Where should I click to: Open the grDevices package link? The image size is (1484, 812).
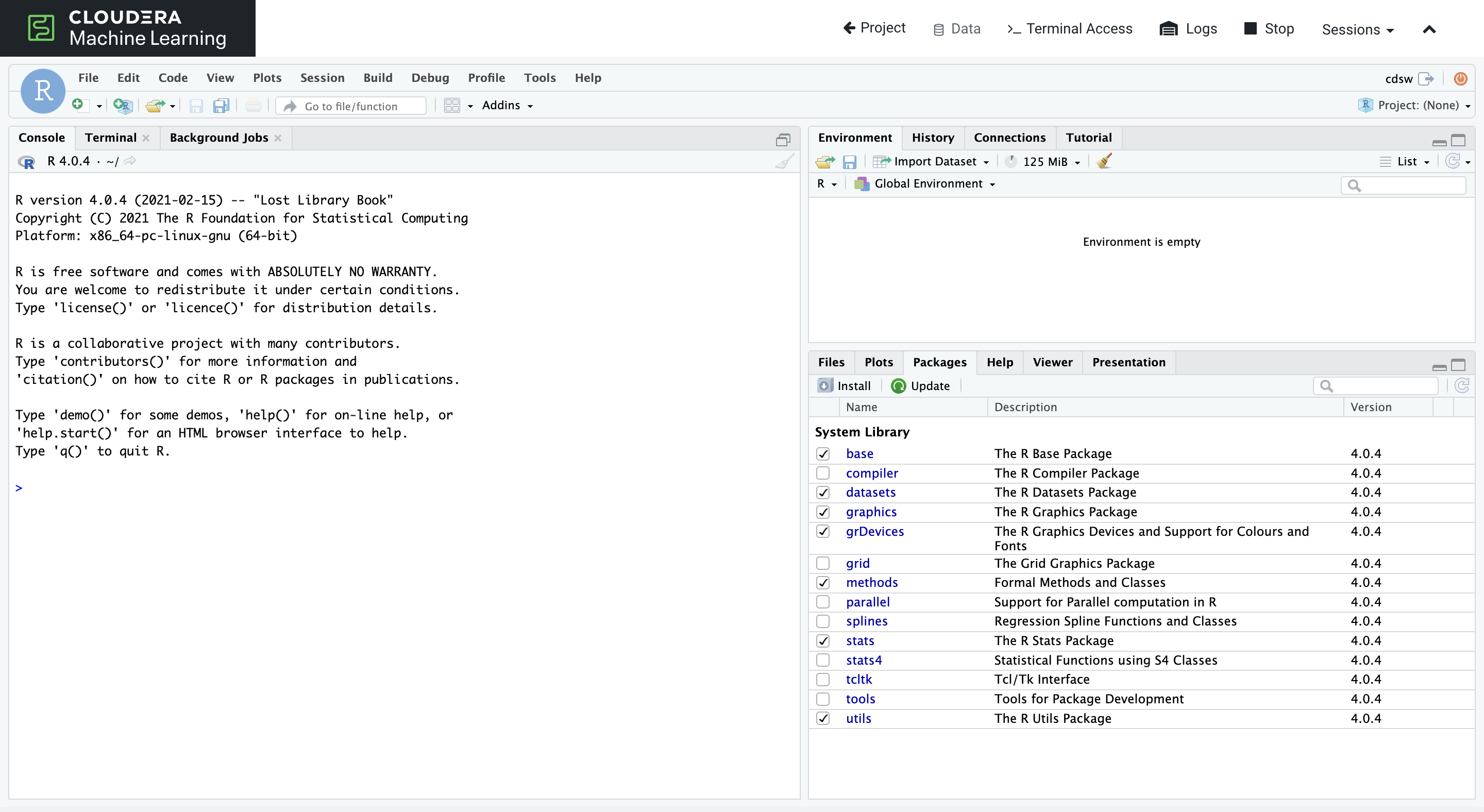874,531
